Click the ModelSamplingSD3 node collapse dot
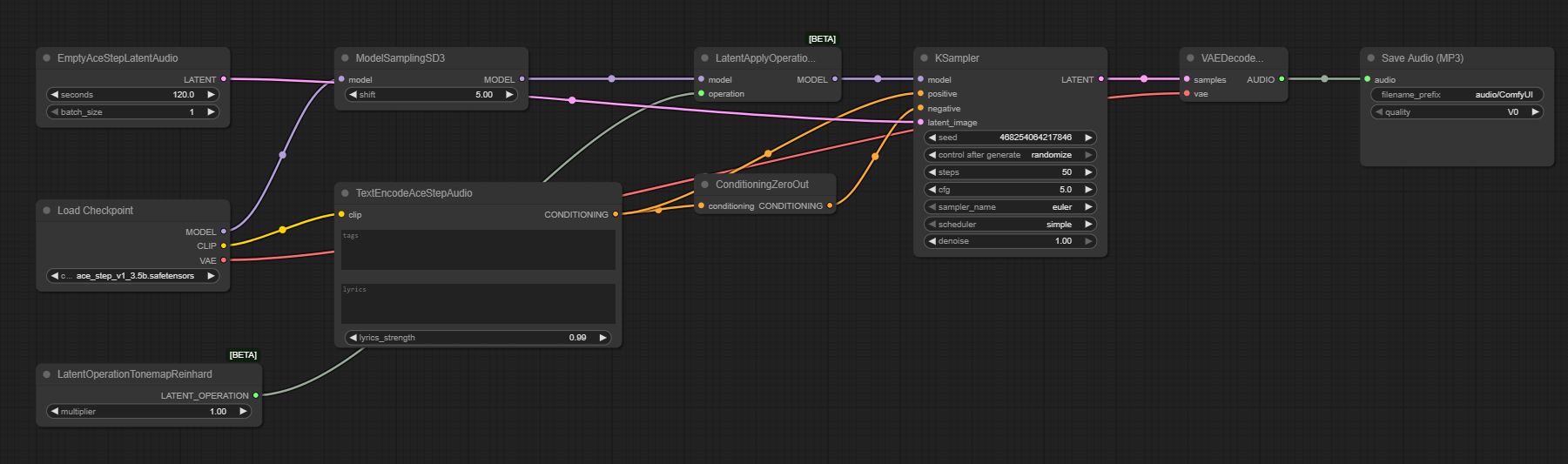The height and width of the screenshot is (464, 1568). pos(345,58)
